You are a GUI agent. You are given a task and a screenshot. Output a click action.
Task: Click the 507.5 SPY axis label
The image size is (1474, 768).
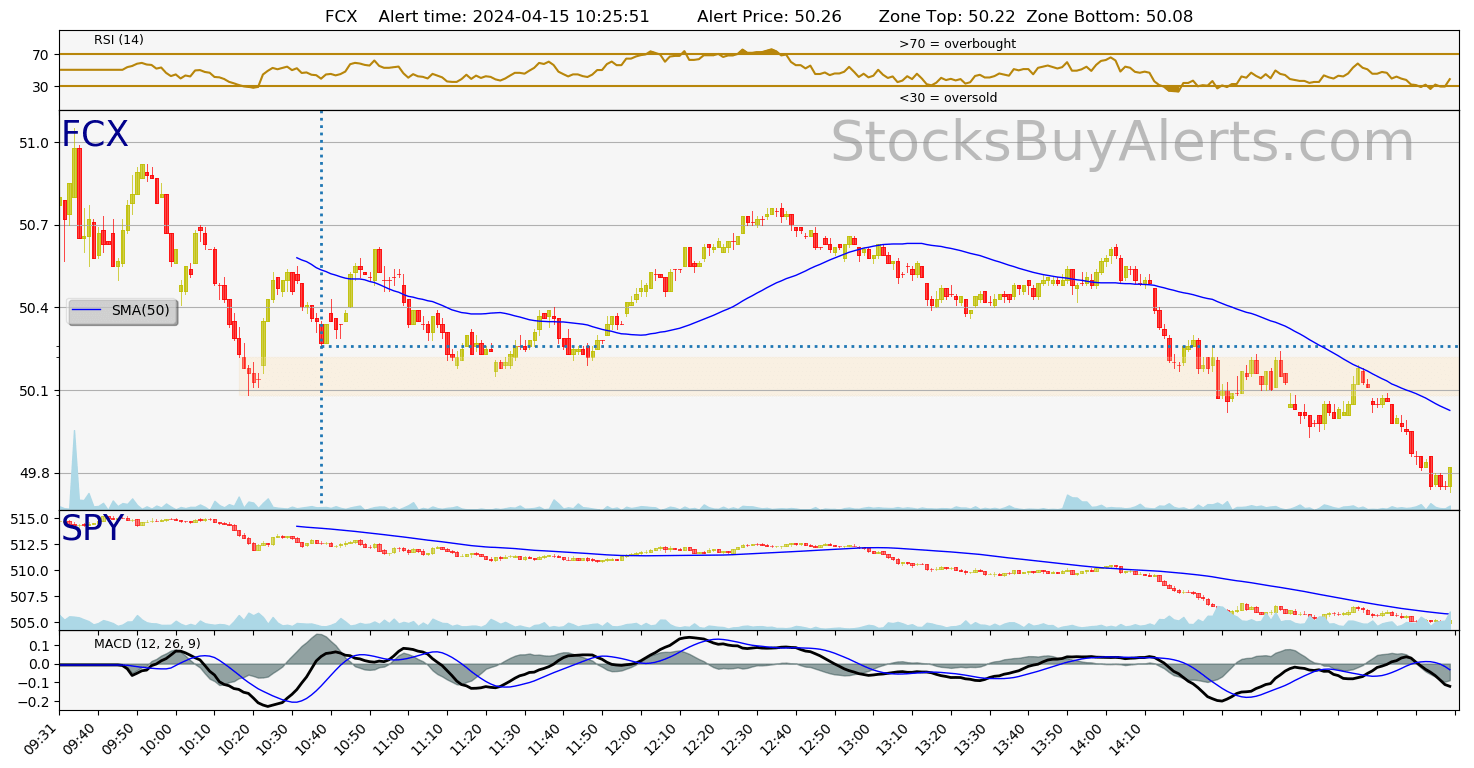click(x=29, y=597)
